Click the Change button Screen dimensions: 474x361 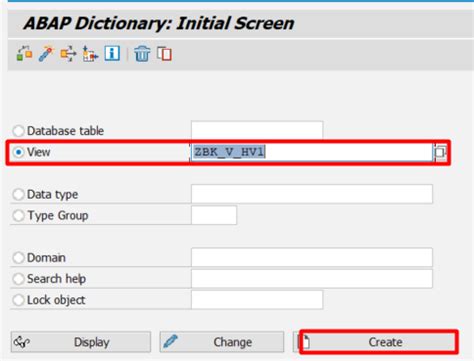(x=222, y=342)
